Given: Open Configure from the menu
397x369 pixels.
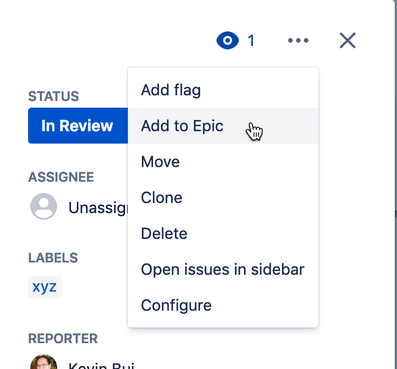Looking at the screenshot, I should point(223,305).
